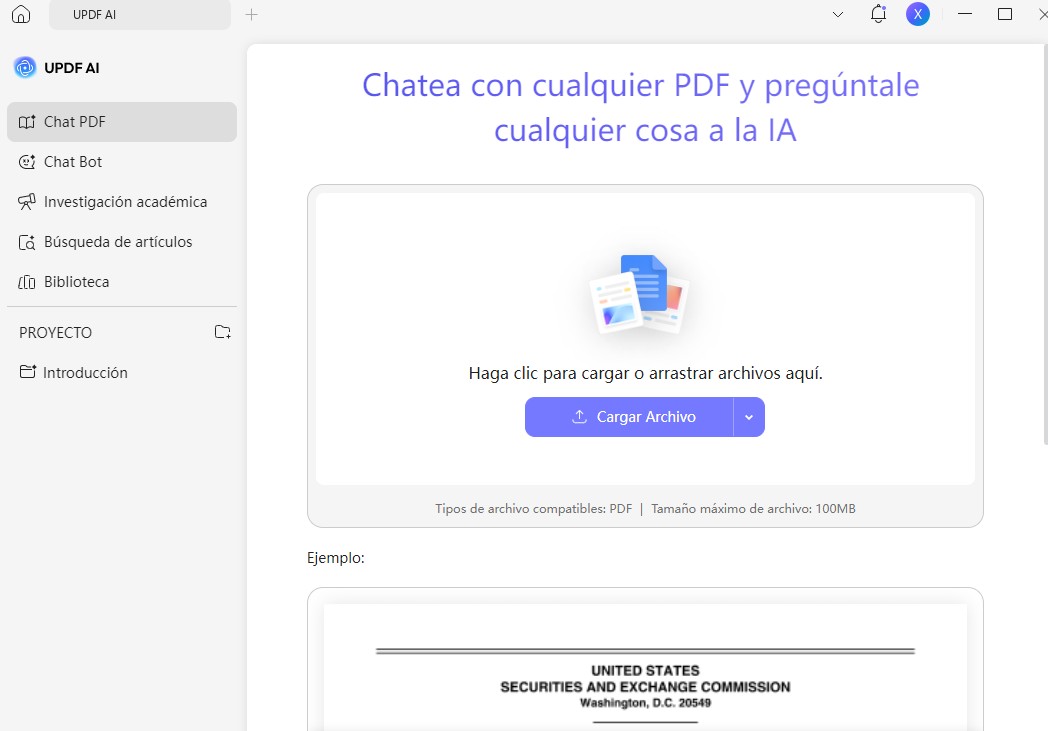Click the UPDF AI logo
The image size is (1048, 731).
[25, 67]
